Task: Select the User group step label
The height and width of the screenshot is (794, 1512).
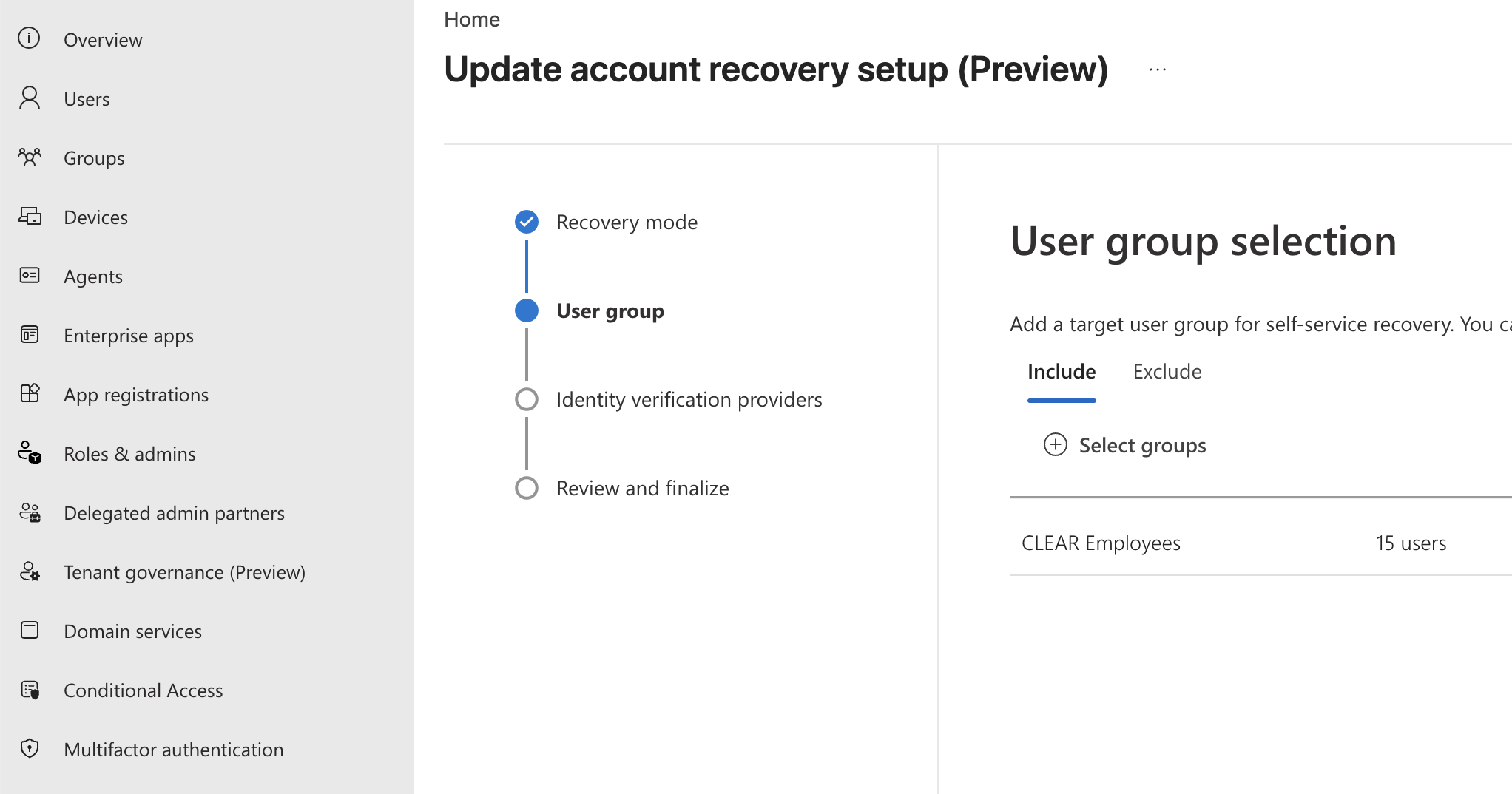Action: [x=610, y=311]
